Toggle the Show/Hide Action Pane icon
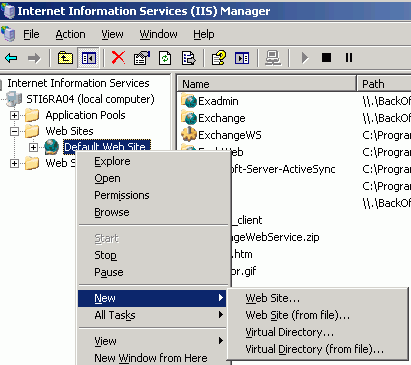 coord(242,58)
